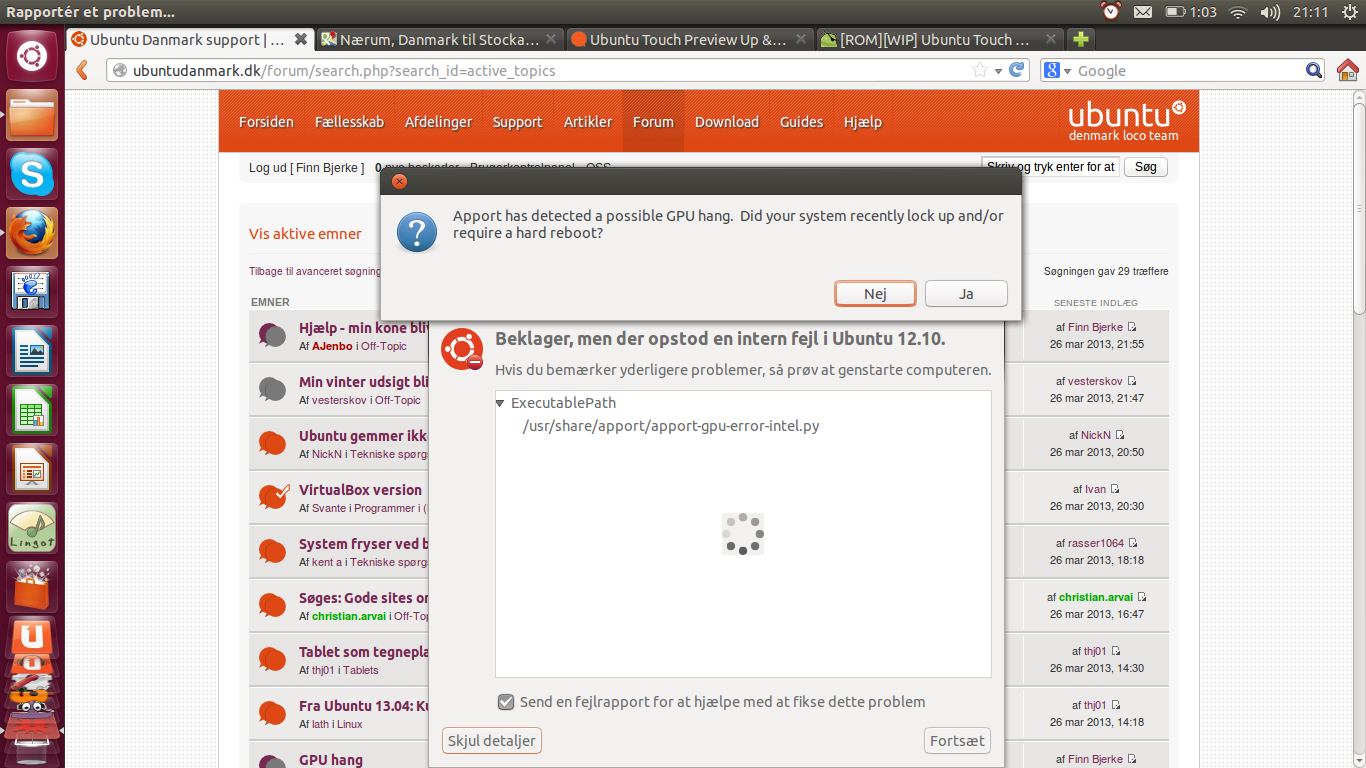This screenshot has height=768, width=1366.
Task: Click the ubuntu denmark loco team logo
Action: [1127, 121]
